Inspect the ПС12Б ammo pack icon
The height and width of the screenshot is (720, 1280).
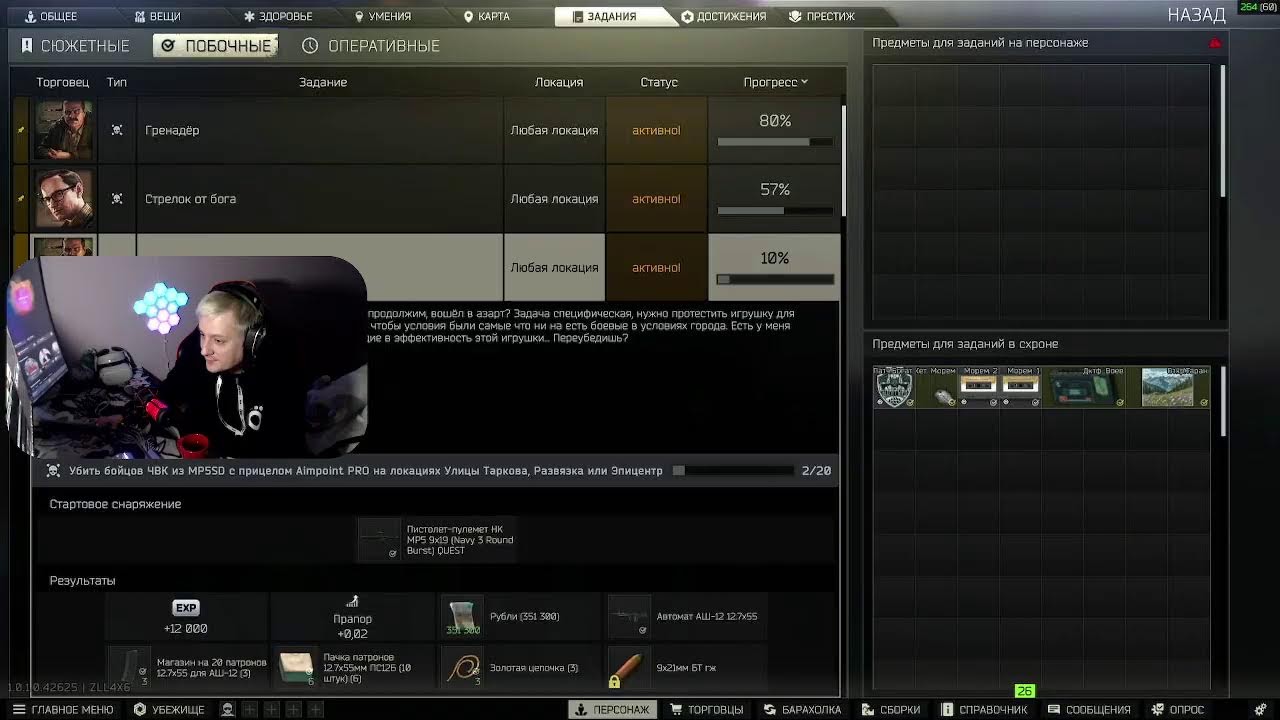click(x=296, y=667)
